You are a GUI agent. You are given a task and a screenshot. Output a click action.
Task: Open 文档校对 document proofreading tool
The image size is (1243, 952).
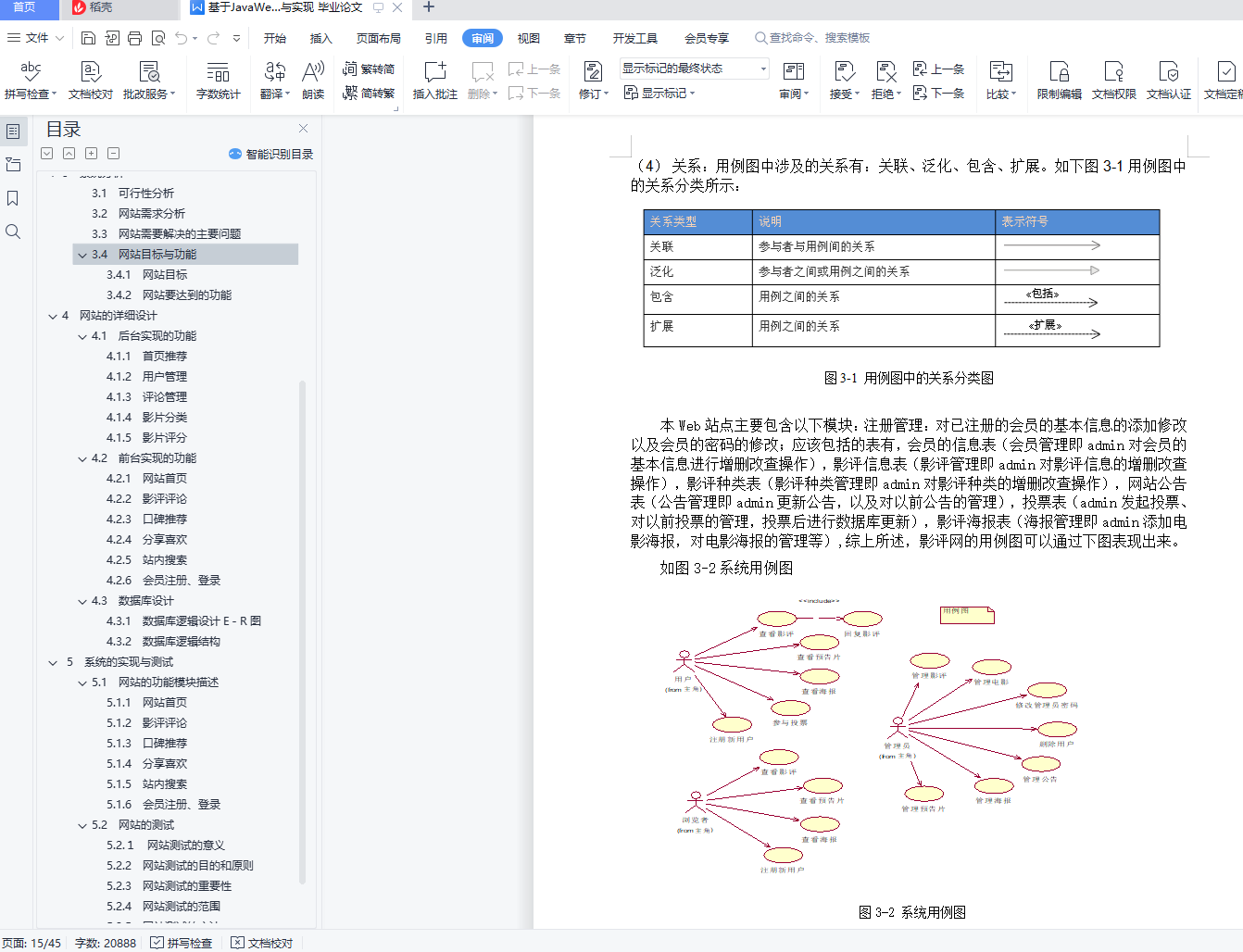90,80
